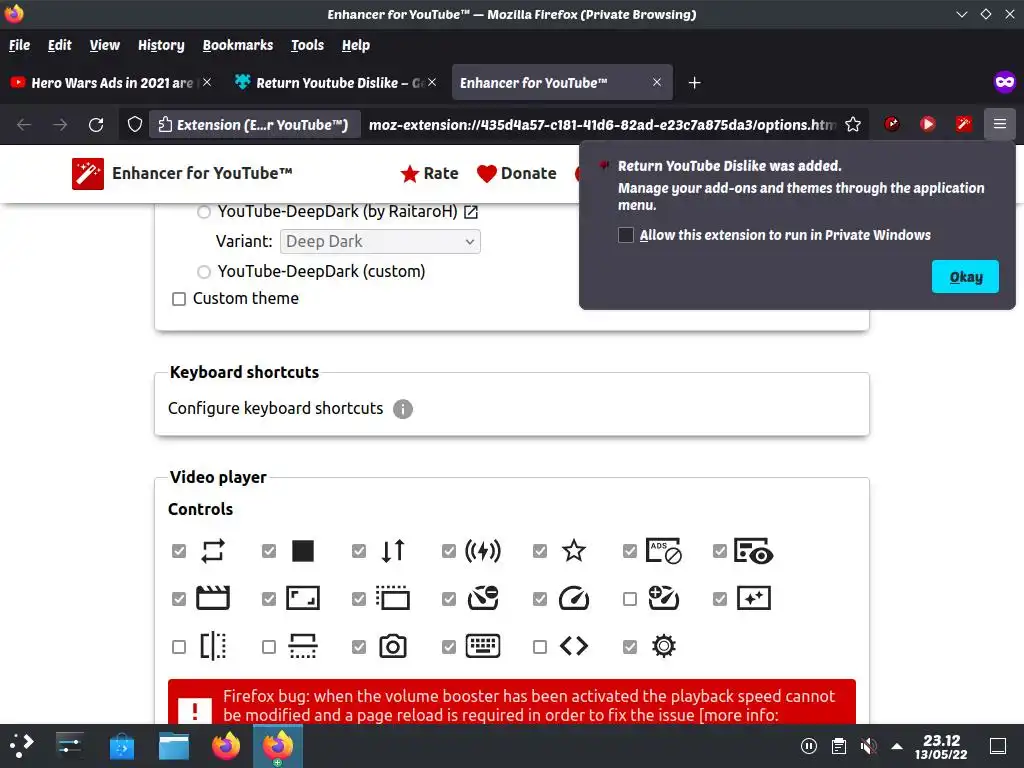Screen dimensions: 1024x768
Task: Click the block ads icon
Action: (x=664, y=551)
